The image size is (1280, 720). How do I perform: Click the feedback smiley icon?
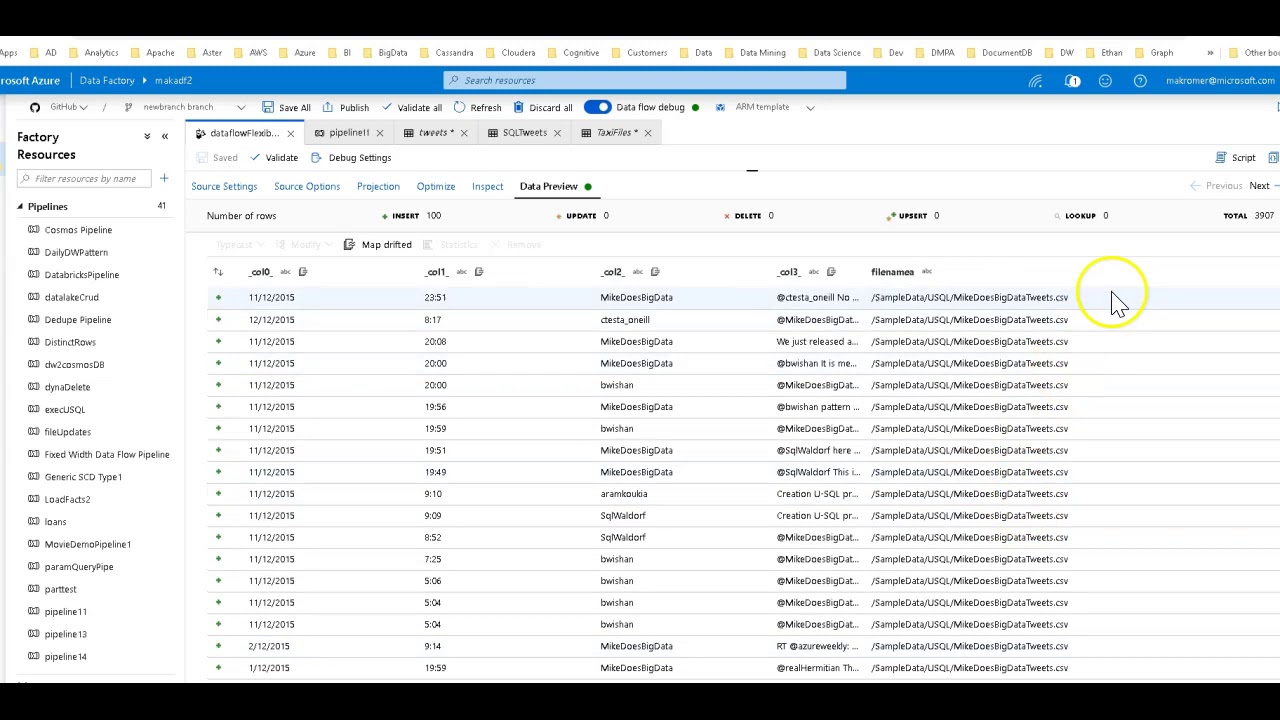pos(1105,80)
